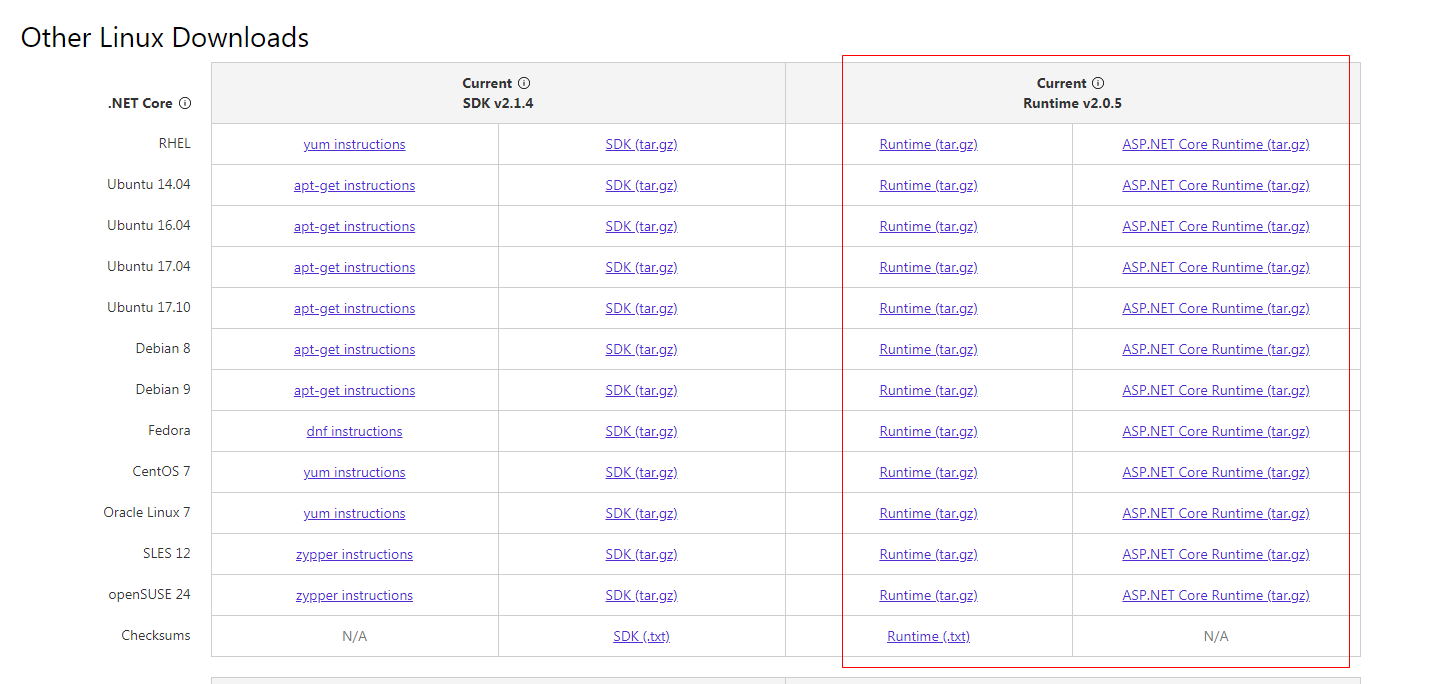Screen dimensions: 1433x684
Task: Open yum instructions for Oracle Linux 7
Action: [x=355, y=513]
